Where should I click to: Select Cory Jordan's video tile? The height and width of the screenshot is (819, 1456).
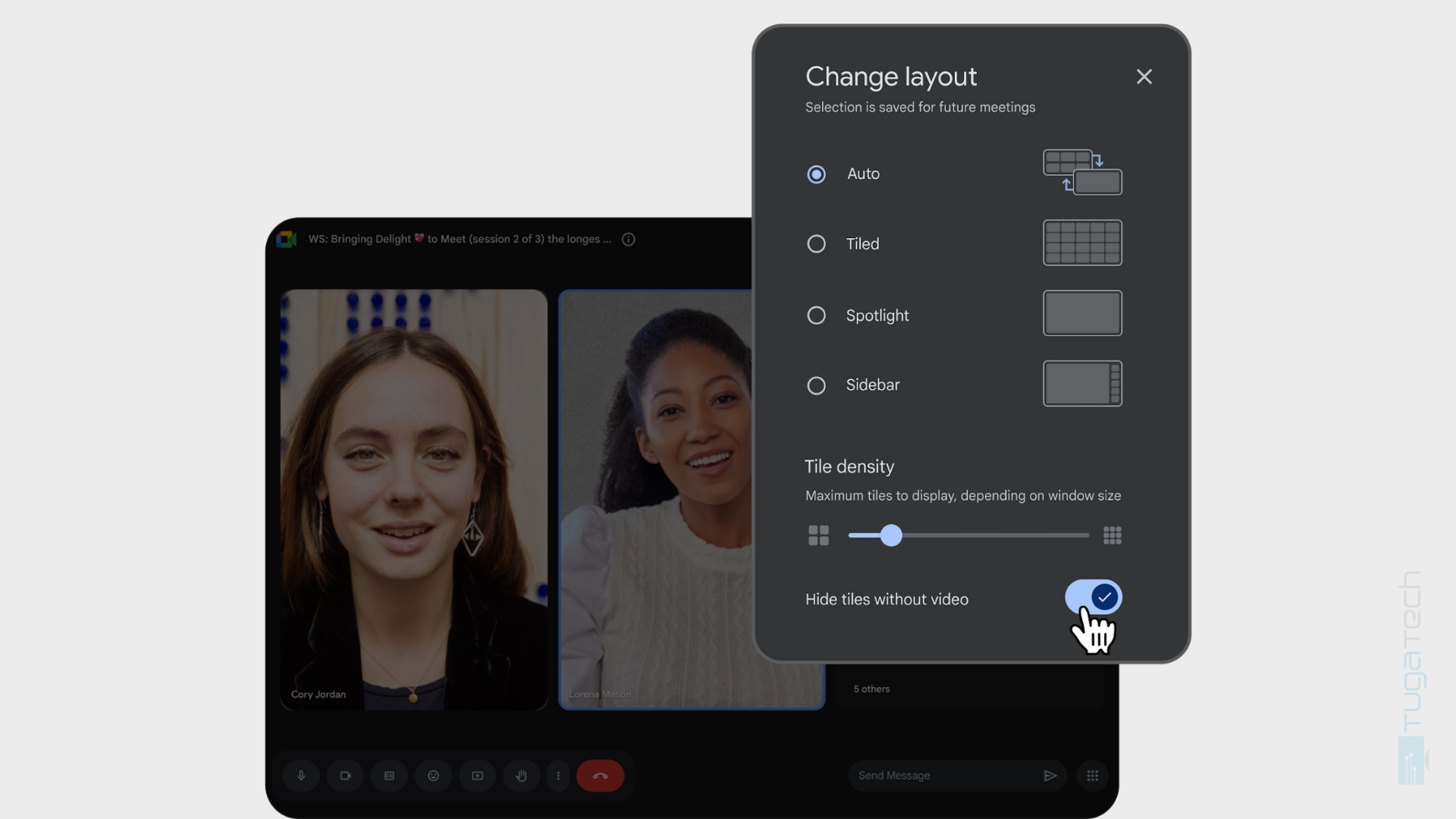[414, 500]
